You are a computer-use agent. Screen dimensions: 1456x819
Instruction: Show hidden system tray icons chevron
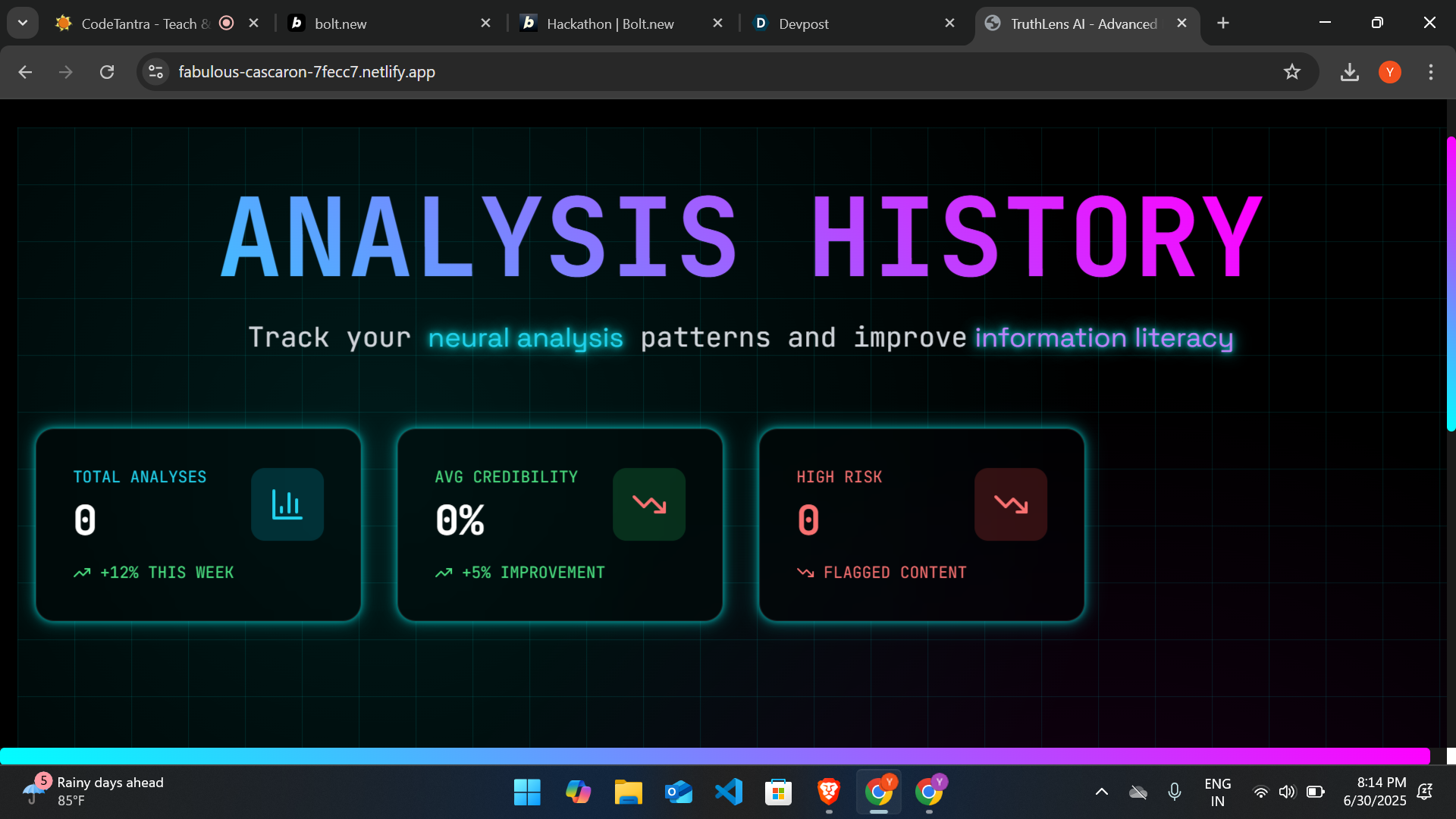[x=1102, y=792]
